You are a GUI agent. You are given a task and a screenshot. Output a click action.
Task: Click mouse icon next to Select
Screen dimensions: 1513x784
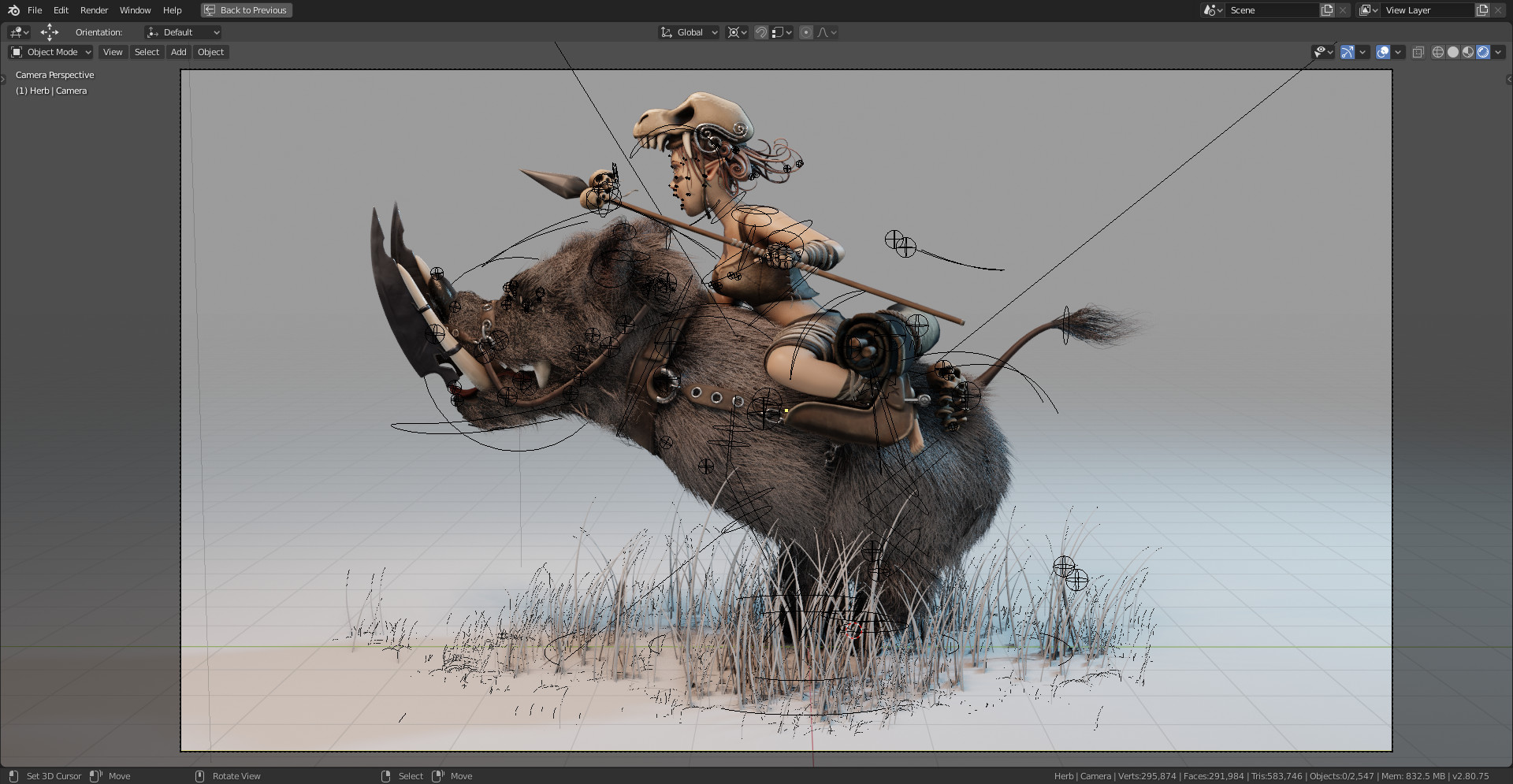point(385,776)
